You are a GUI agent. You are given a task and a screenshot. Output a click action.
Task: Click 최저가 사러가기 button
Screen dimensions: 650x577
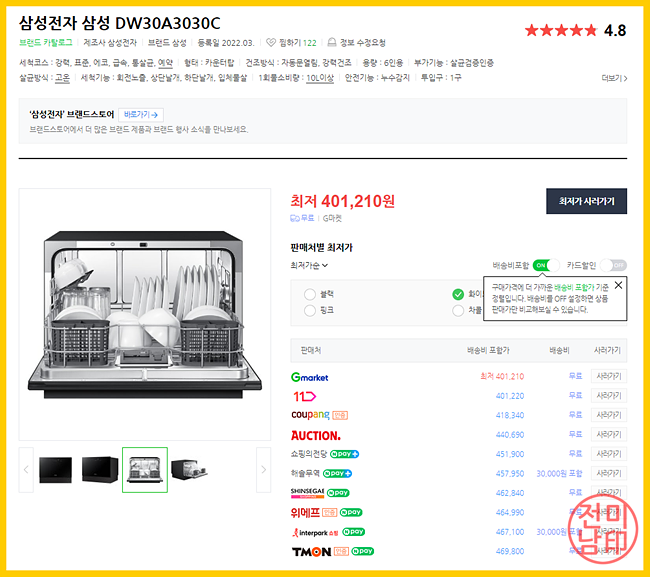click(586, 201)
